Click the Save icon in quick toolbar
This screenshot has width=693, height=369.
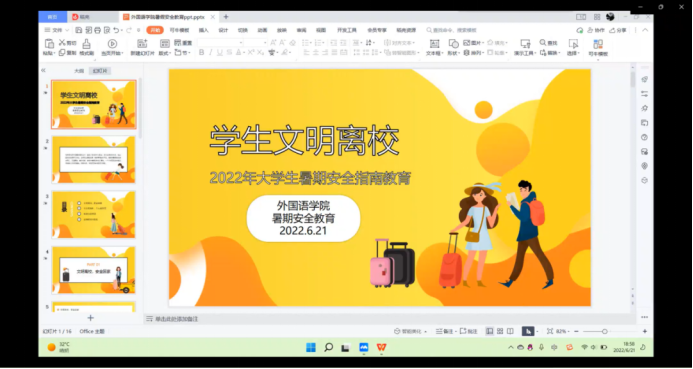pos(79,30)
